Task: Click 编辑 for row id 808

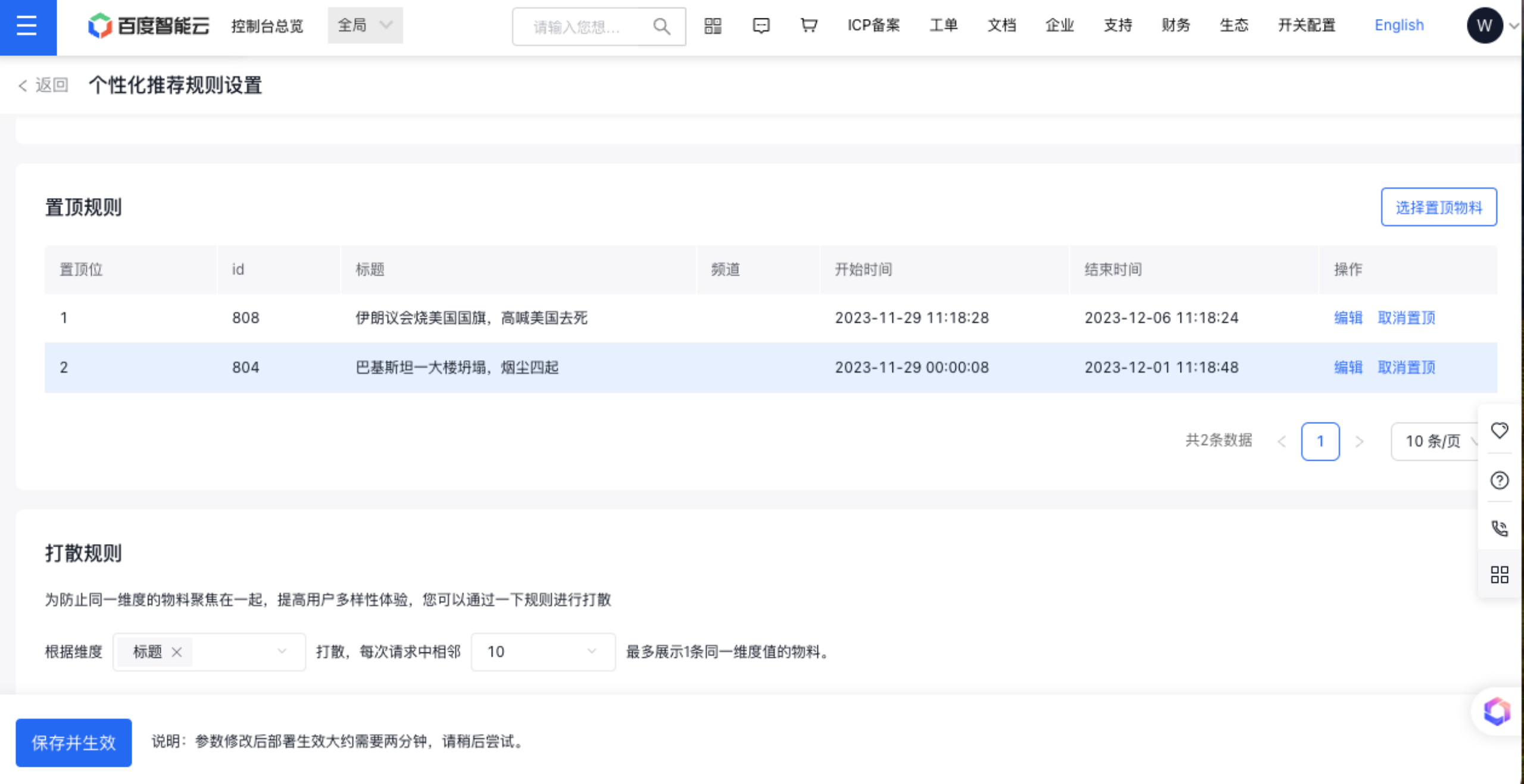Action: (x=1348, y=318)
